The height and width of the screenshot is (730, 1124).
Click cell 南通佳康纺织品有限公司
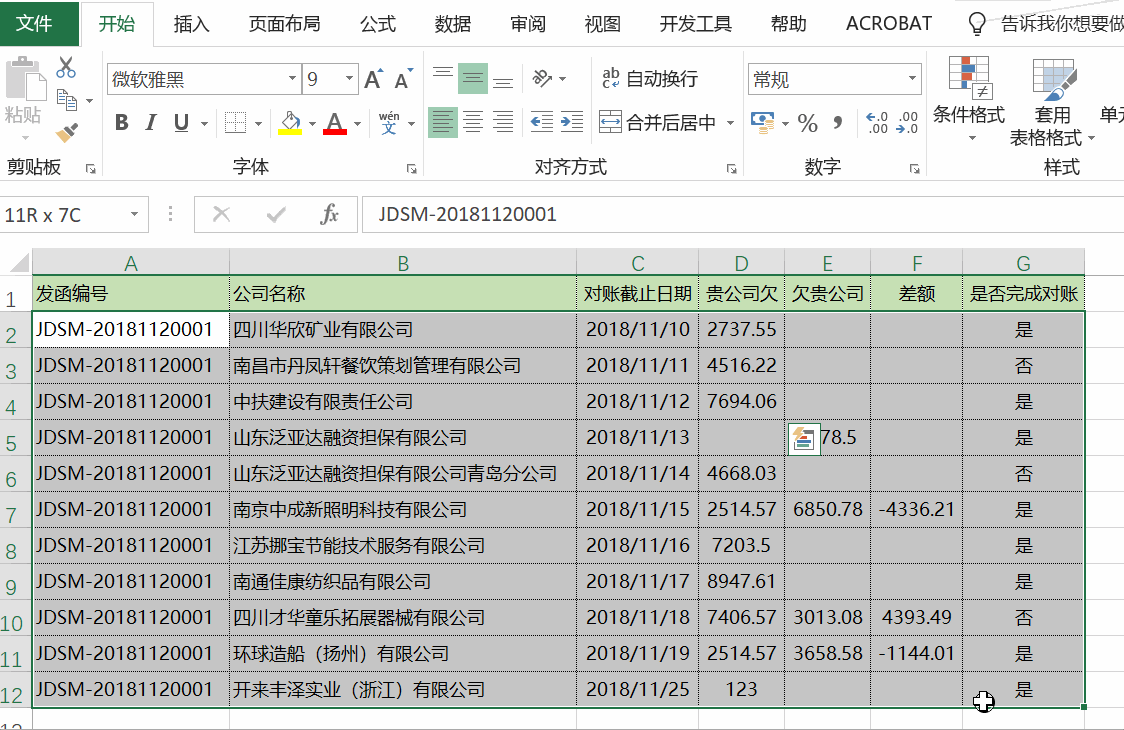click(403, 582)
